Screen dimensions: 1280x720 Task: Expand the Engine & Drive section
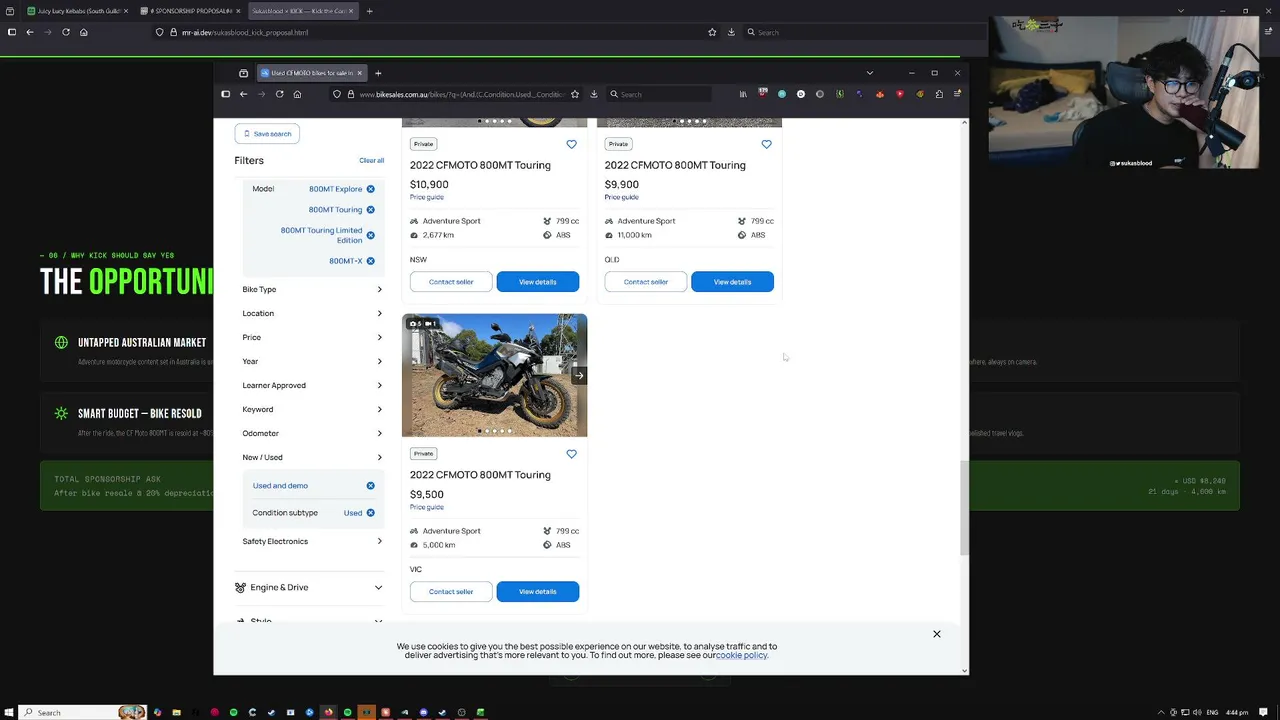(x=309, y=588)
